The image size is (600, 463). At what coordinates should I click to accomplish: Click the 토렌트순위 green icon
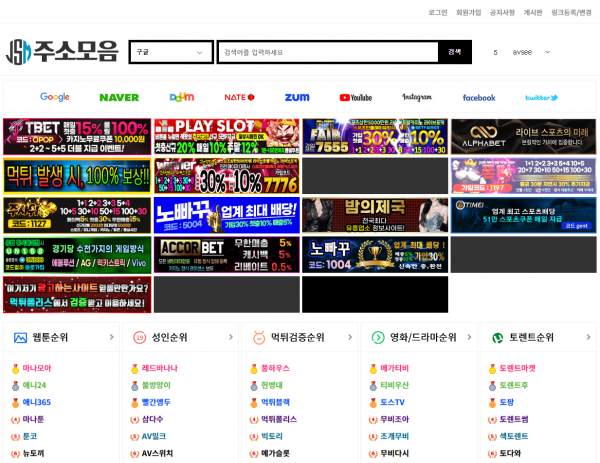[497, 338]
